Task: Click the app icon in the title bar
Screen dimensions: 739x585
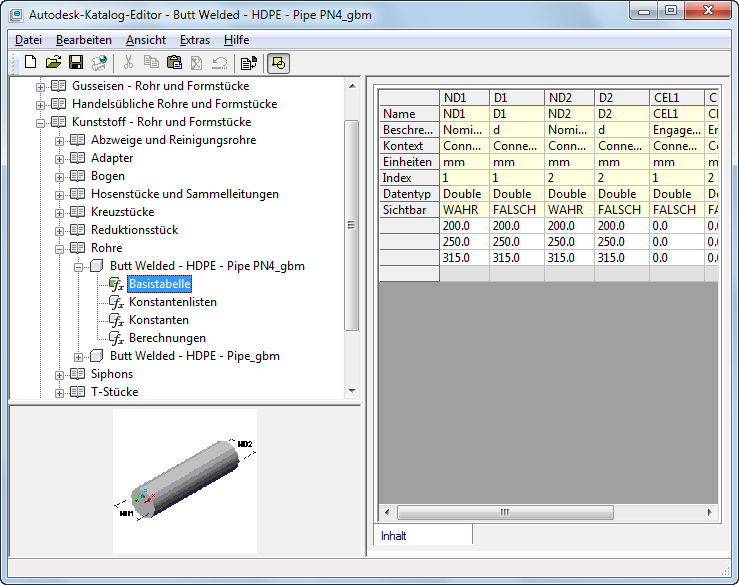Action: point(16,15)
